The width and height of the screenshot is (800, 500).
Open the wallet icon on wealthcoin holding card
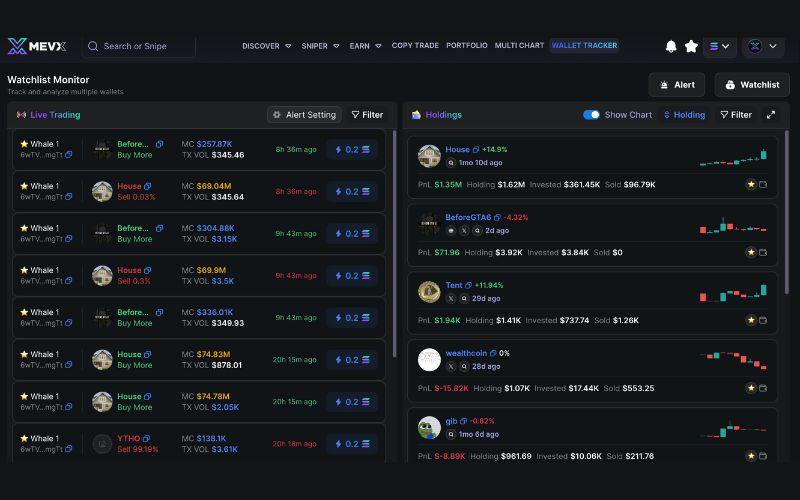[x=763, y=388]
